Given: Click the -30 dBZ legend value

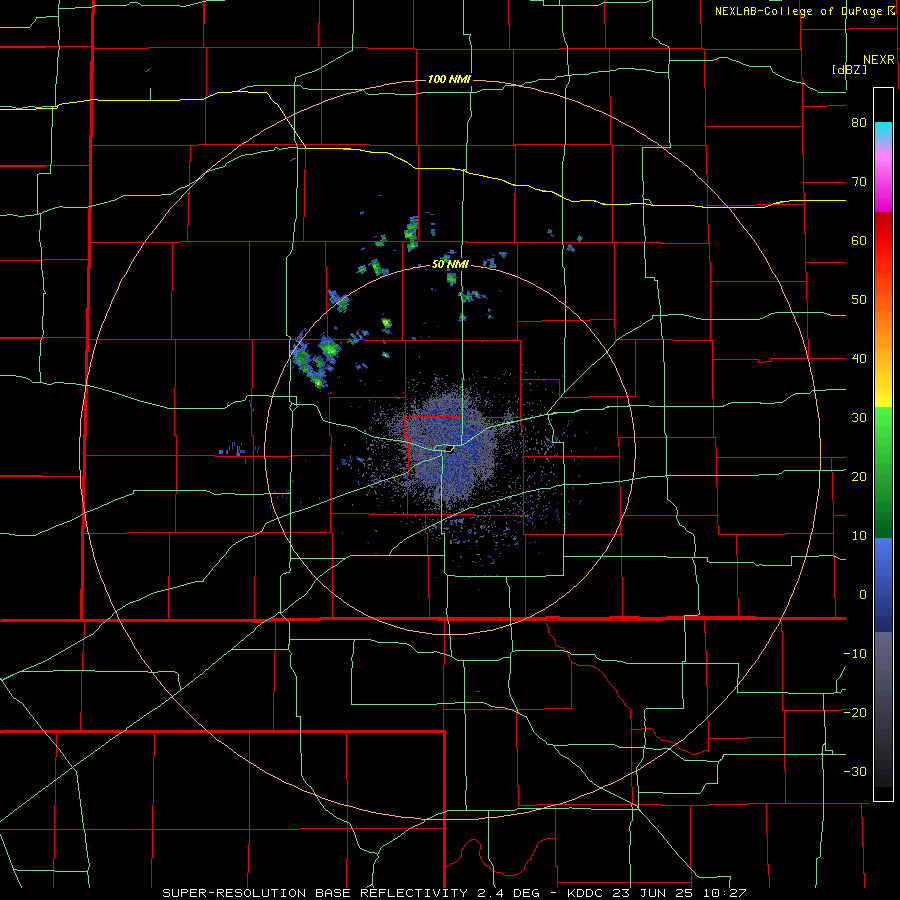Looking at the screenshot, I should [855, 771].
